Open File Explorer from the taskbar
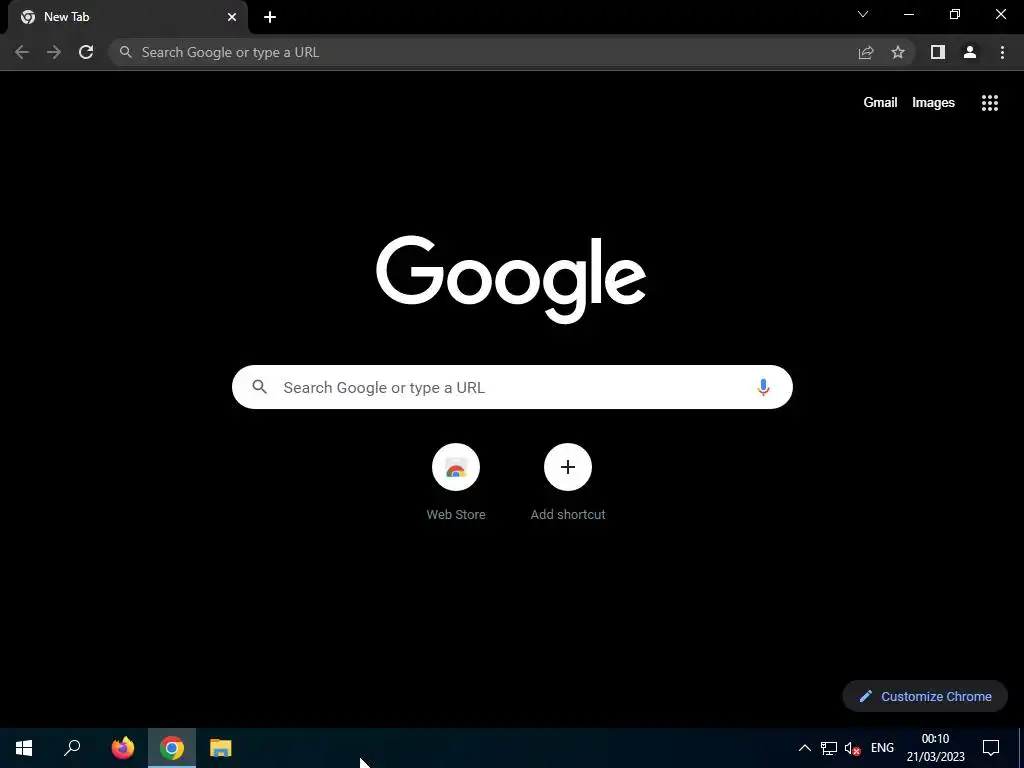 tap(221, 748)
